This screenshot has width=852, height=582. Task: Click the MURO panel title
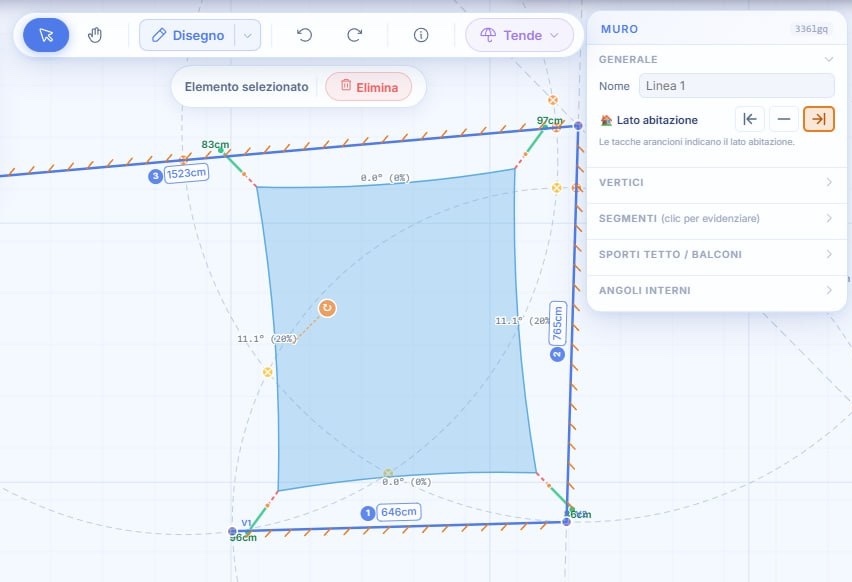pos(619,29)
